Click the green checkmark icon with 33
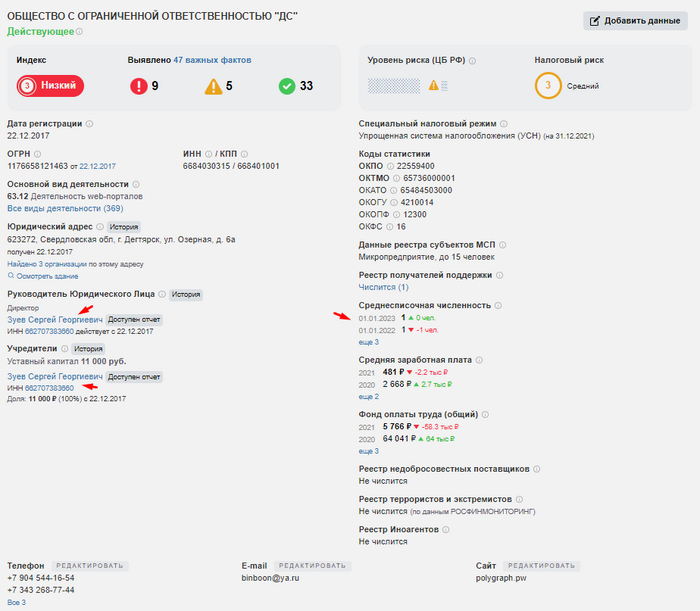This screenshot has width=700, height=611. (x=286, y=86)
